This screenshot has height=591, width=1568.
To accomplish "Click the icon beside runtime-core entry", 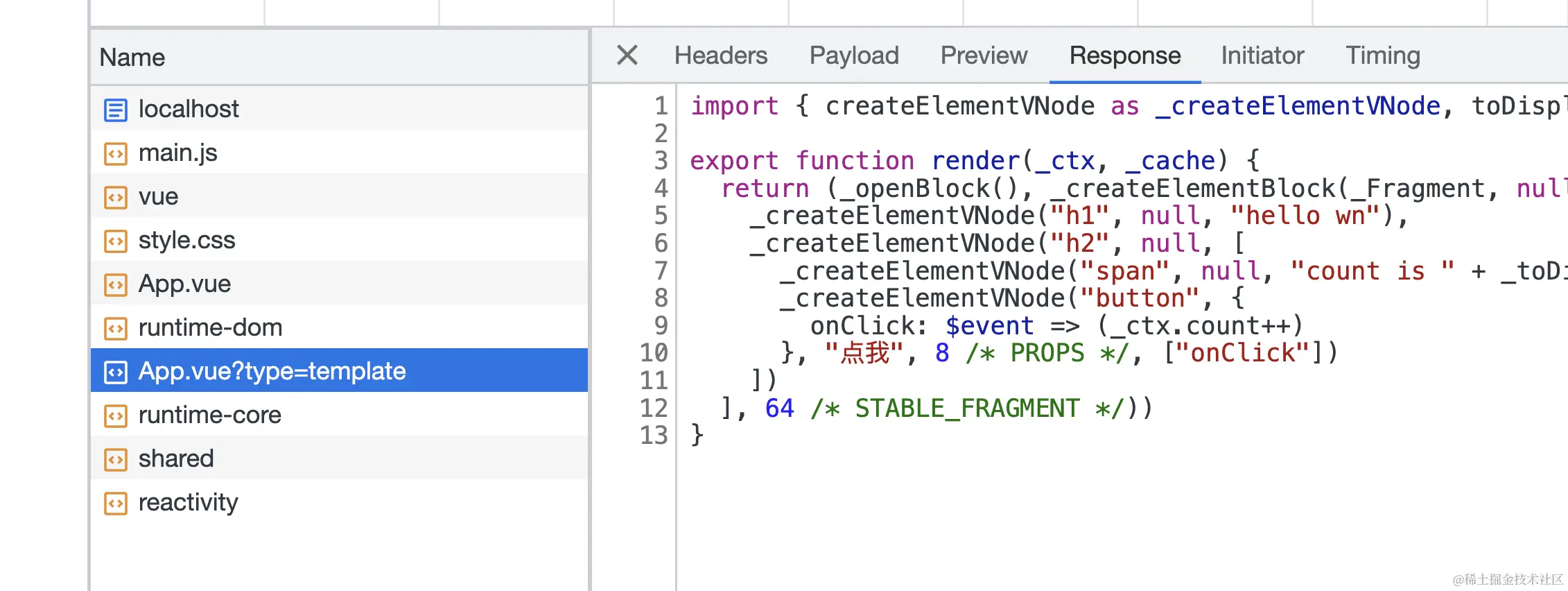I will (x=116, y=416).
